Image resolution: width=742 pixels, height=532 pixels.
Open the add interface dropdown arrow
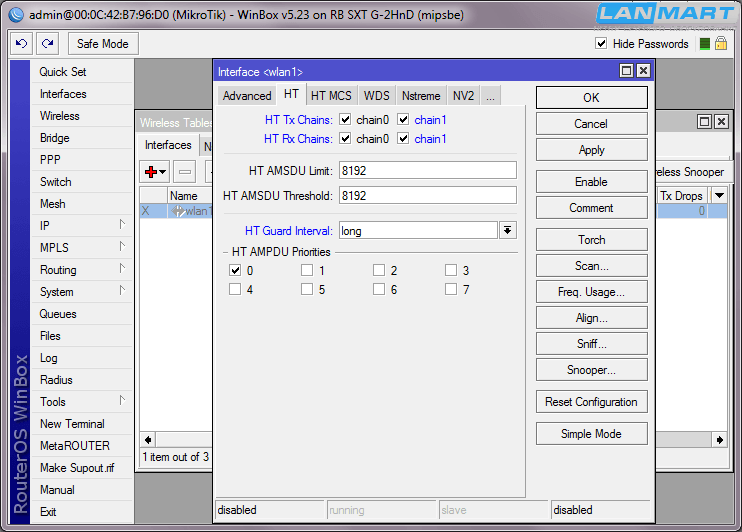point(163,172)
